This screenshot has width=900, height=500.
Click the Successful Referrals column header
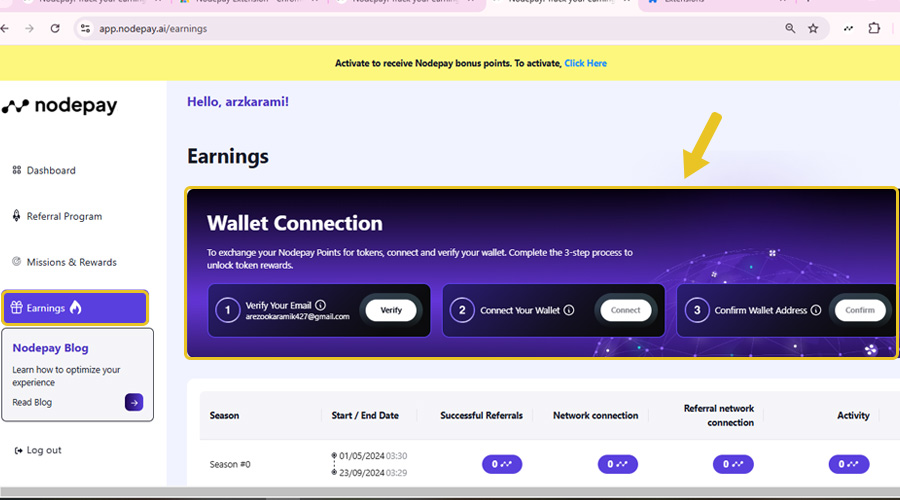tap(482, 416)
